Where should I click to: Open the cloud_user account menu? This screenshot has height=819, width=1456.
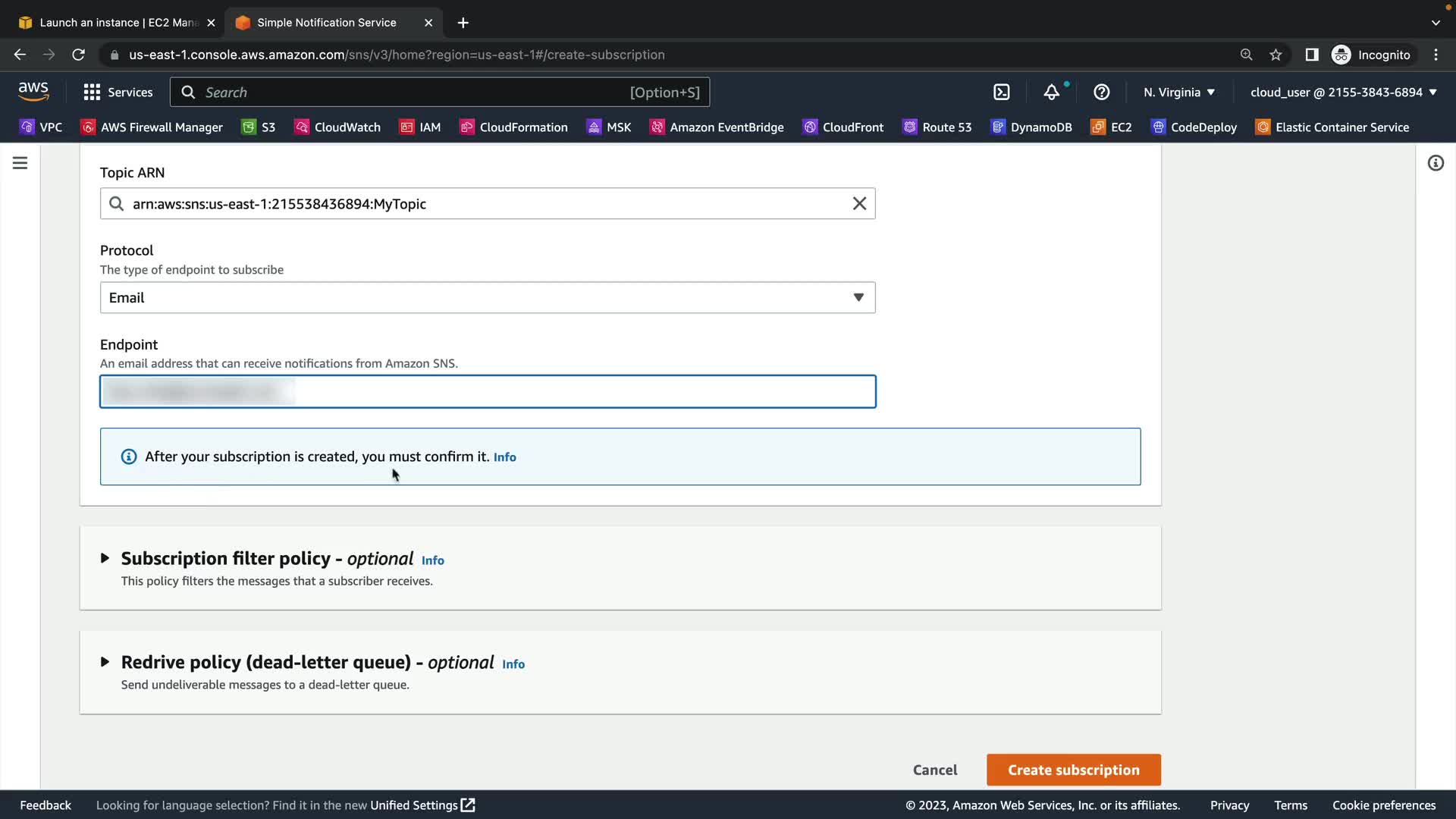(x=1343, y=92)
